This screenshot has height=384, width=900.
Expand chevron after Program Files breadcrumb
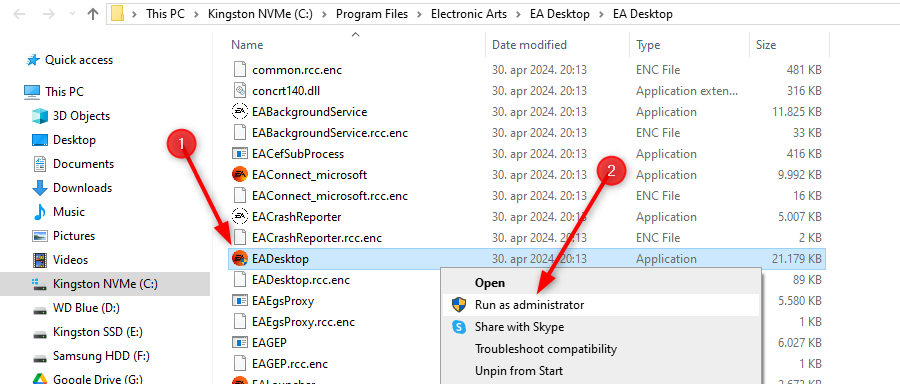pos(420,14)
